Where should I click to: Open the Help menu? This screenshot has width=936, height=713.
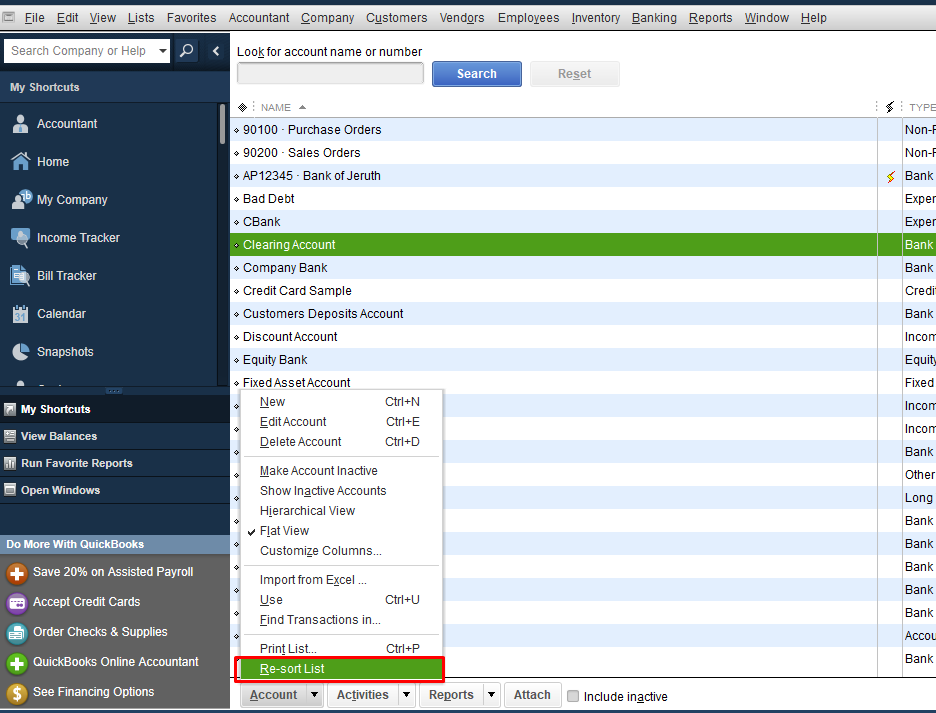[x=813, y=18]
